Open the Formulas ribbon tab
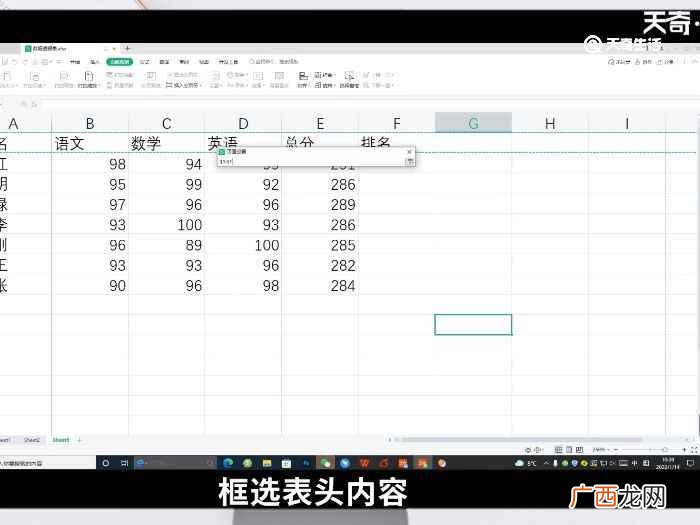Image resolution: width=700 pixels, height=525 pixels. click(x=145, y=62)
